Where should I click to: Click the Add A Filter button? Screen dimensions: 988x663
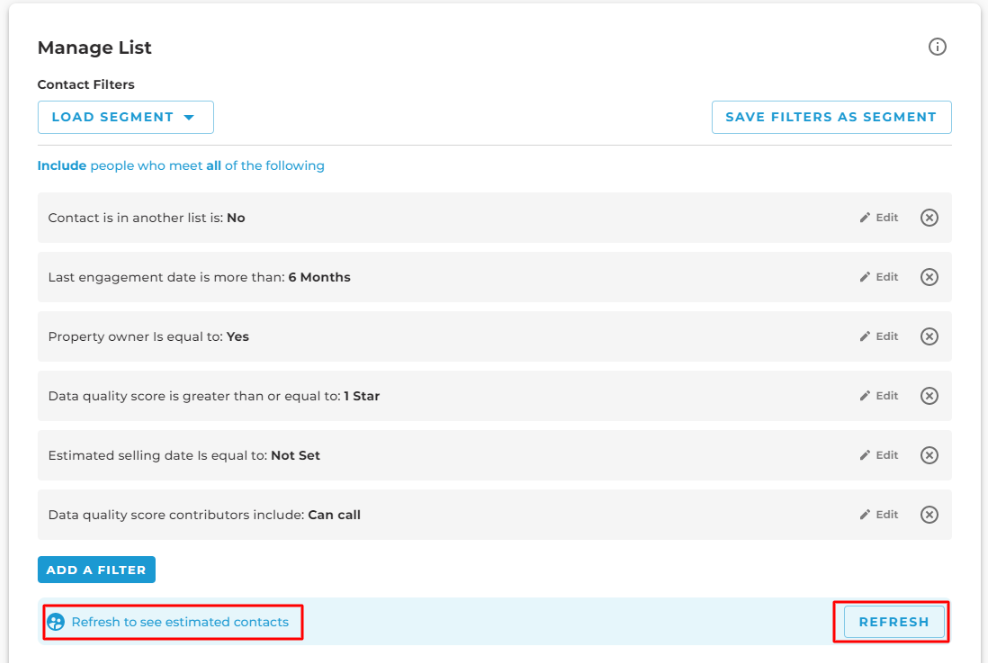click(x=96, y=570)
